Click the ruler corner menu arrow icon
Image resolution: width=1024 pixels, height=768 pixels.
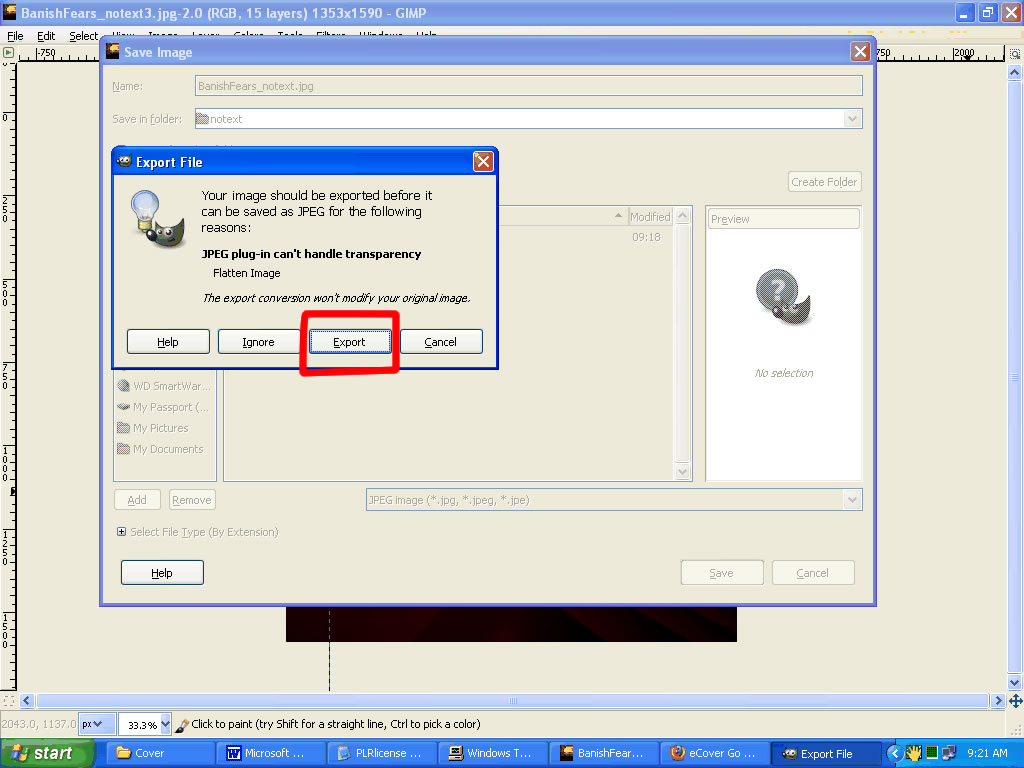point(8,52)
